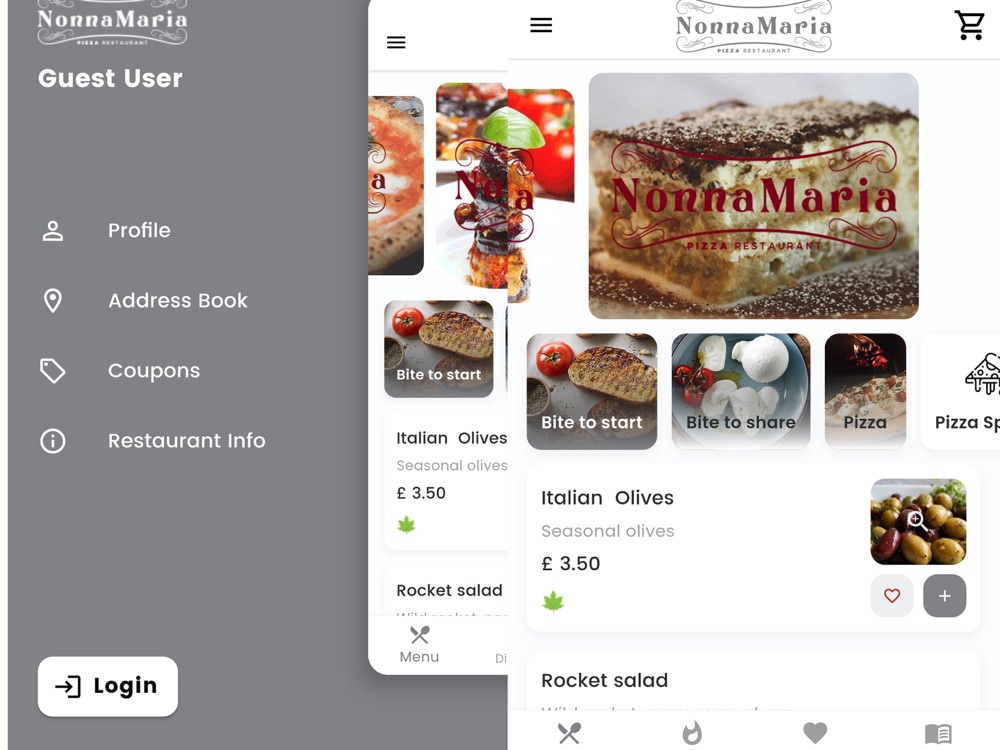Select the Bite to share category

click(x=740, y=391)
